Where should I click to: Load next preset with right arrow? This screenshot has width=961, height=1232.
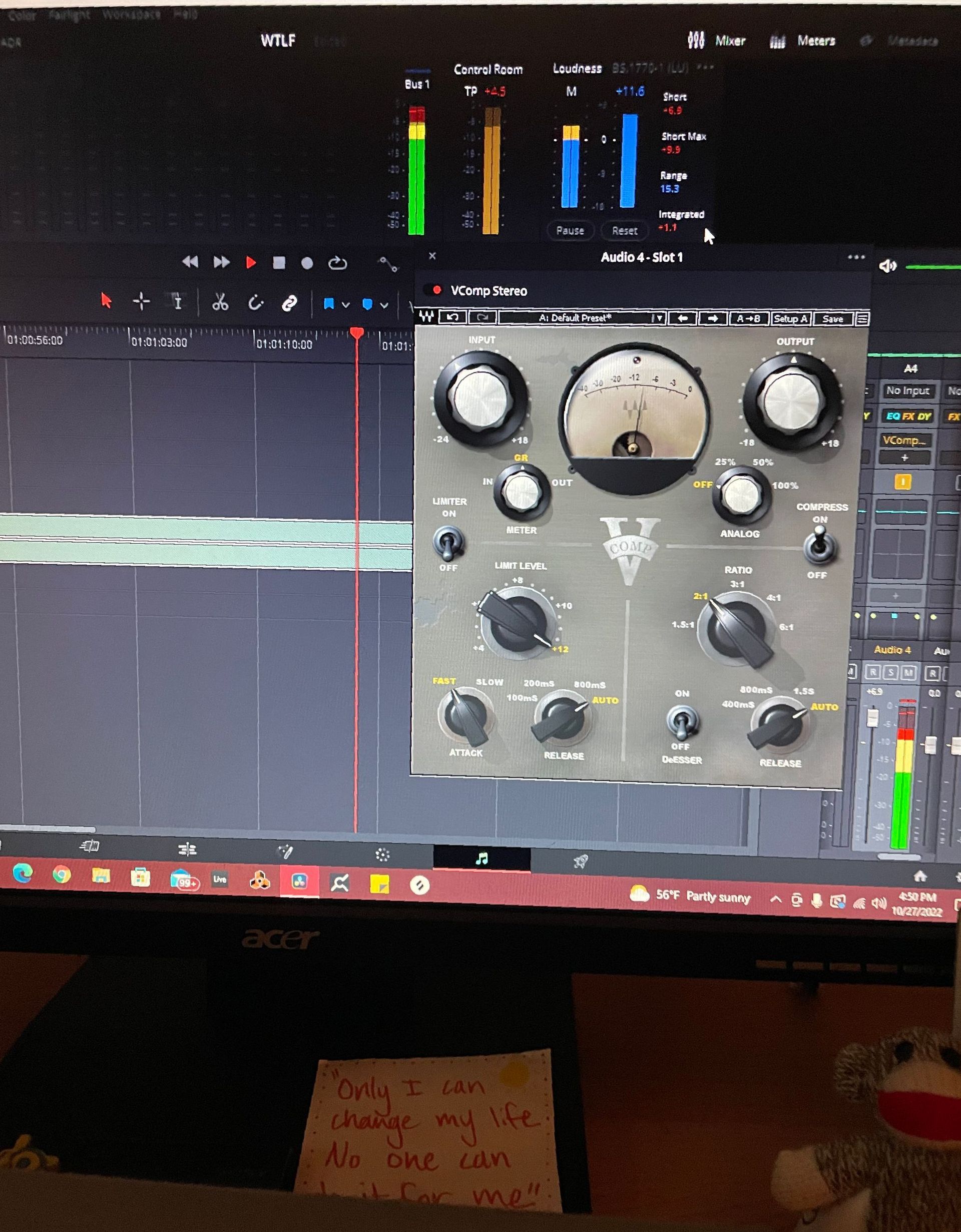click(712, 319)
